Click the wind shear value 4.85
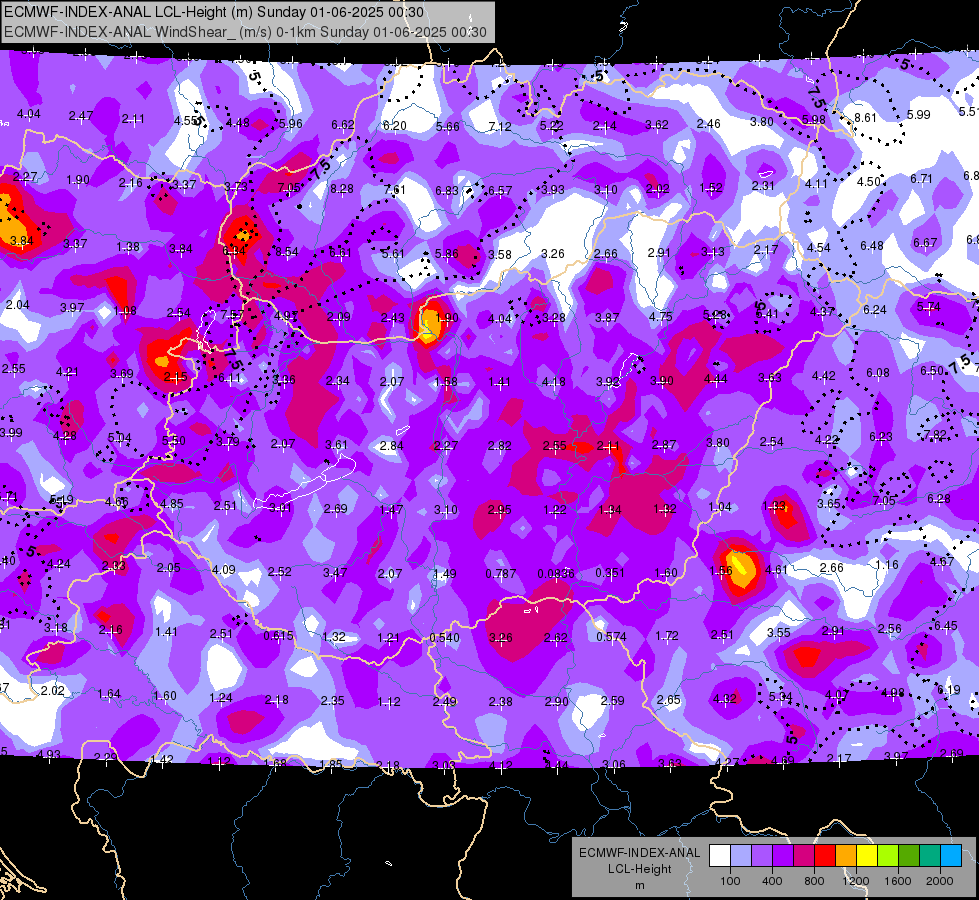Image resolution: width=979 pixels, height=900 pixels. pyautogui.click(x=172, y=503)
